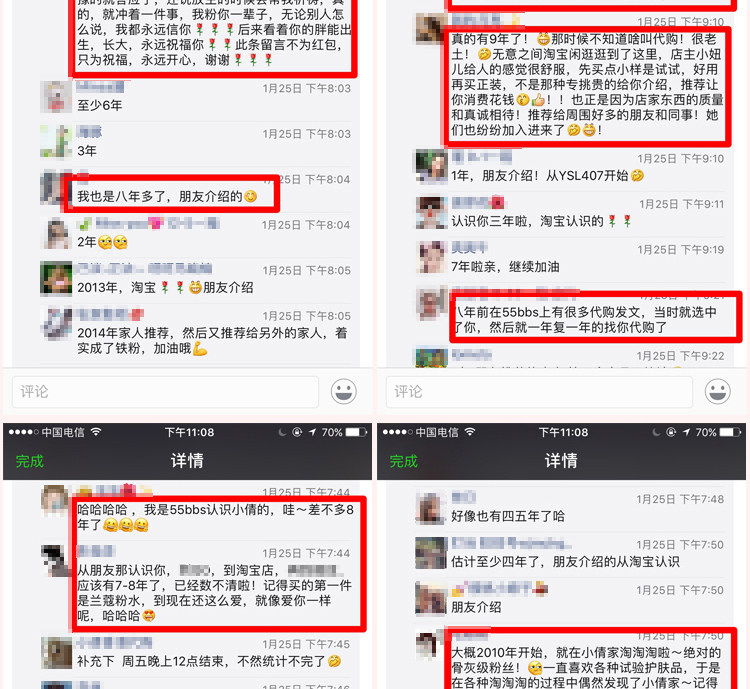
Task: Tap 完成 in the bottom-left screenshot header
Action: coord(30,461)
